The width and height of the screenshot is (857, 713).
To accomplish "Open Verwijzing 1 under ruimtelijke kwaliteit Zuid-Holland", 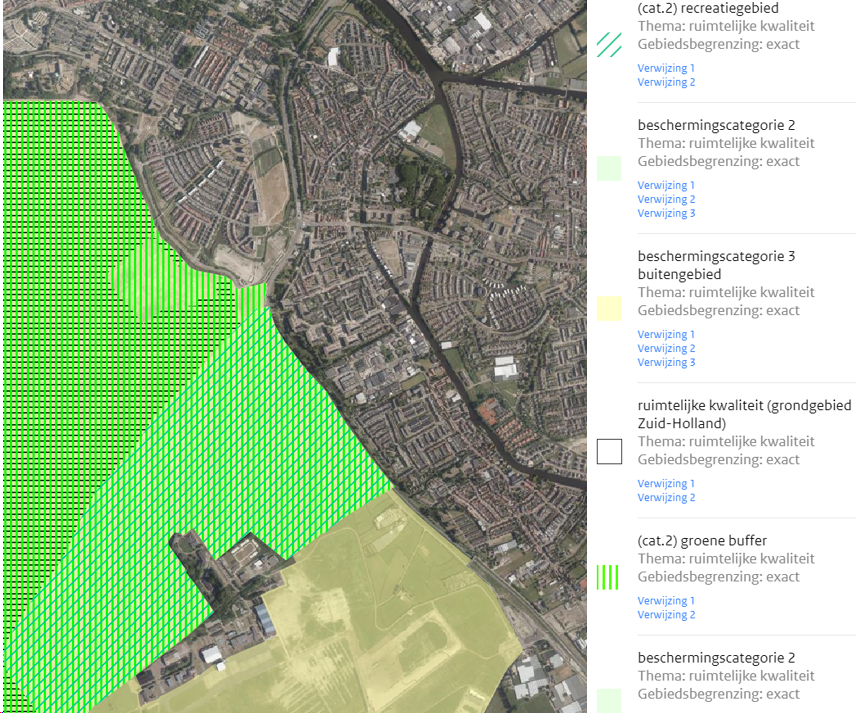I will pyautogui.click(x=666, y=483).
